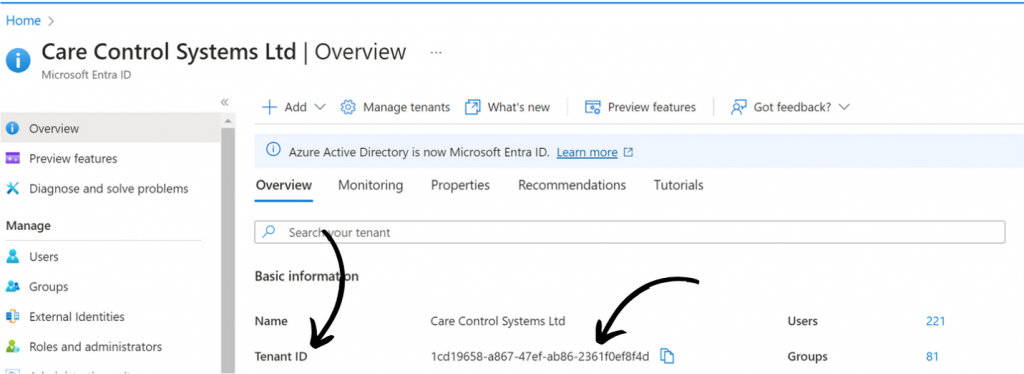Viewport: 1024px width, 374px height.
Task: Click the Users person icon in sidebar
Action: click(12, 257)
